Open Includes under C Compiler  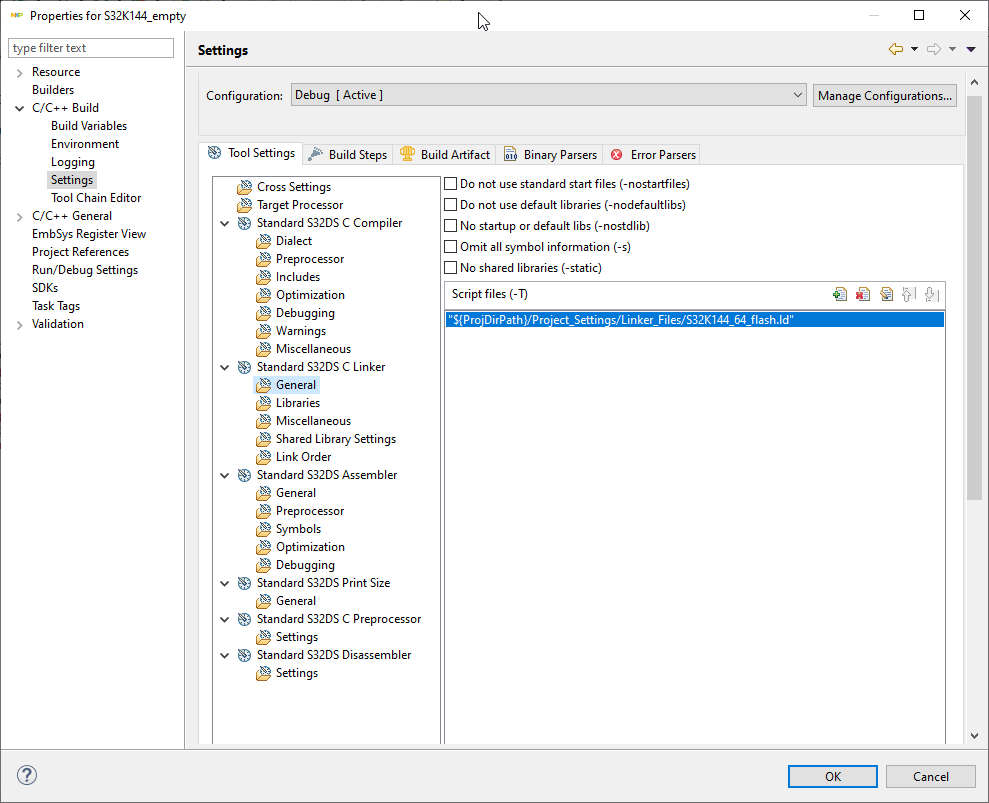(x=298, y=277)
